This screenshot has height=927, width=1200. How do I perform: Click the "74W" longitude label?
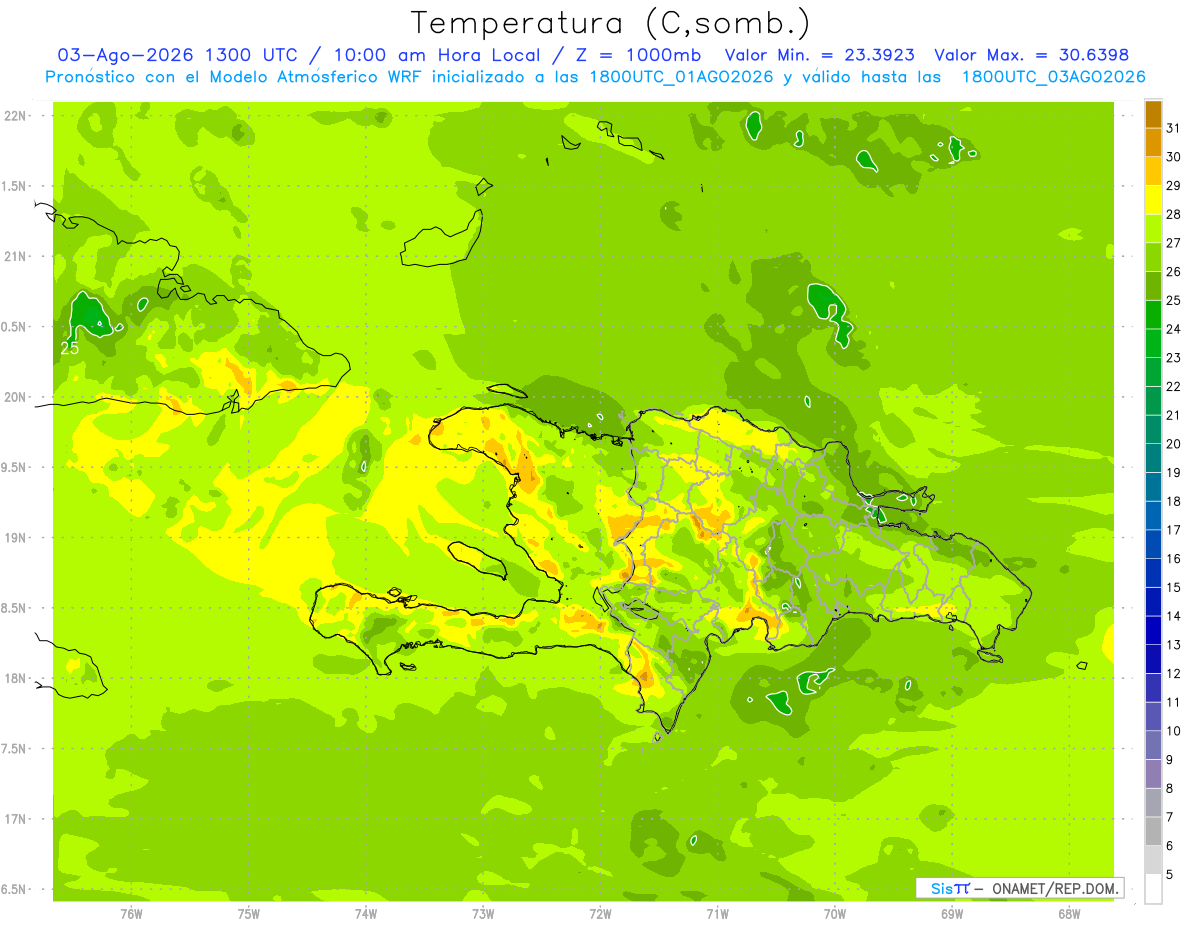click(x=366, y=913)
